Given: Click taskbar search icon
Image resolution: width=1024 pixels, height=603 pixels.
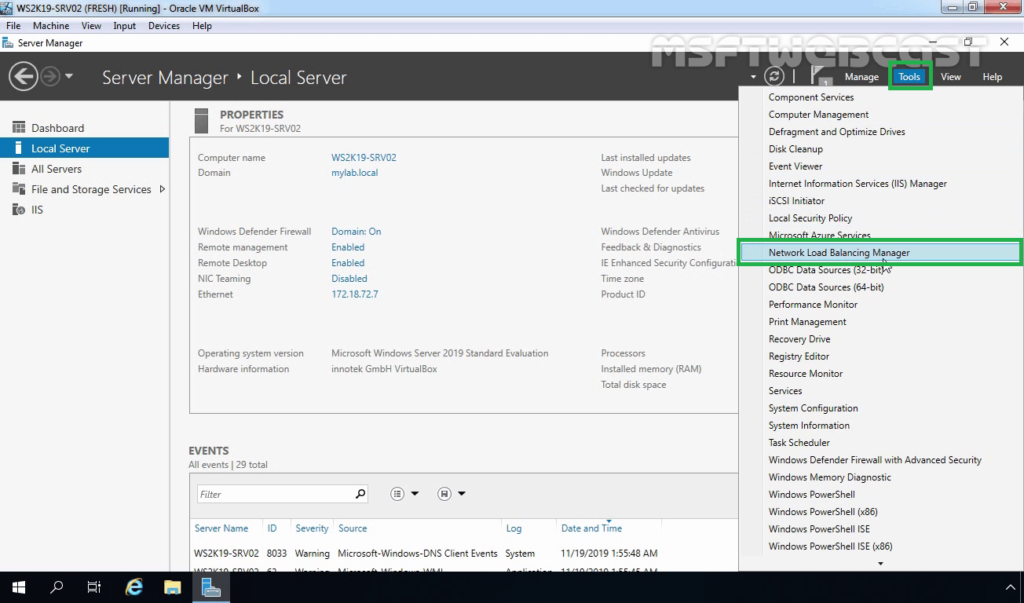Looking at the screenshot, I should pyautogui.click(x=57, y=587).
